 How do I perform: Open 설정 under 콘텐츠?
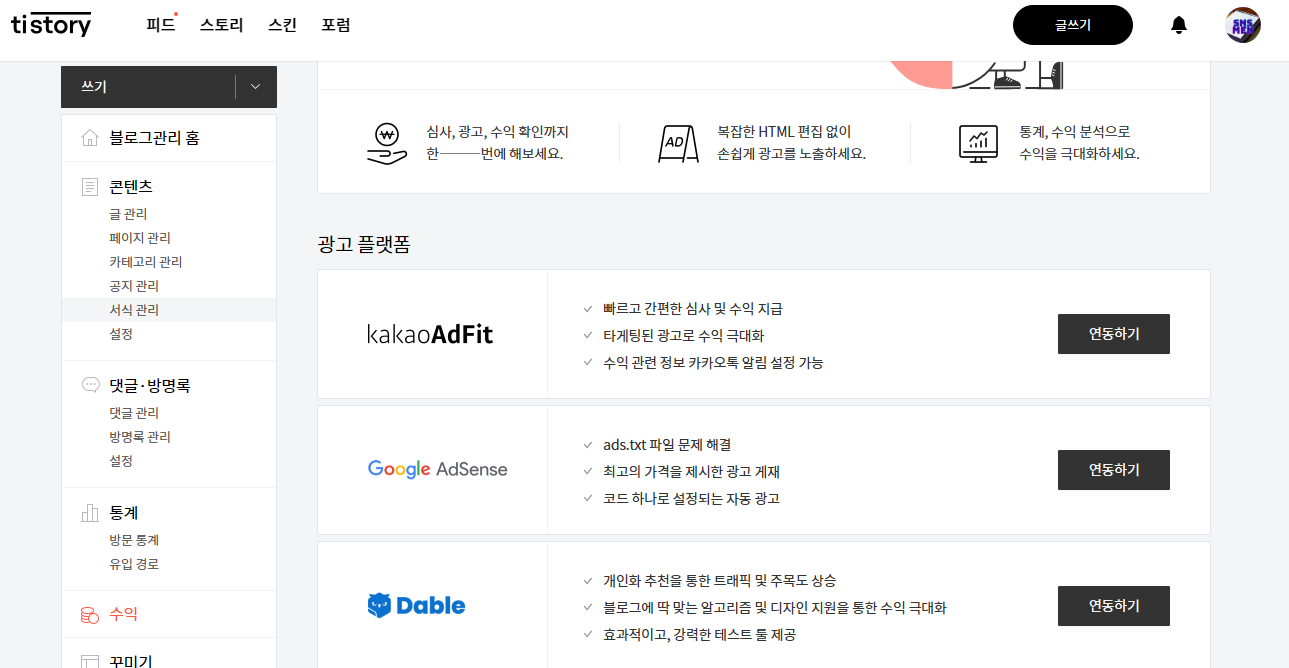tap(121, 334)
